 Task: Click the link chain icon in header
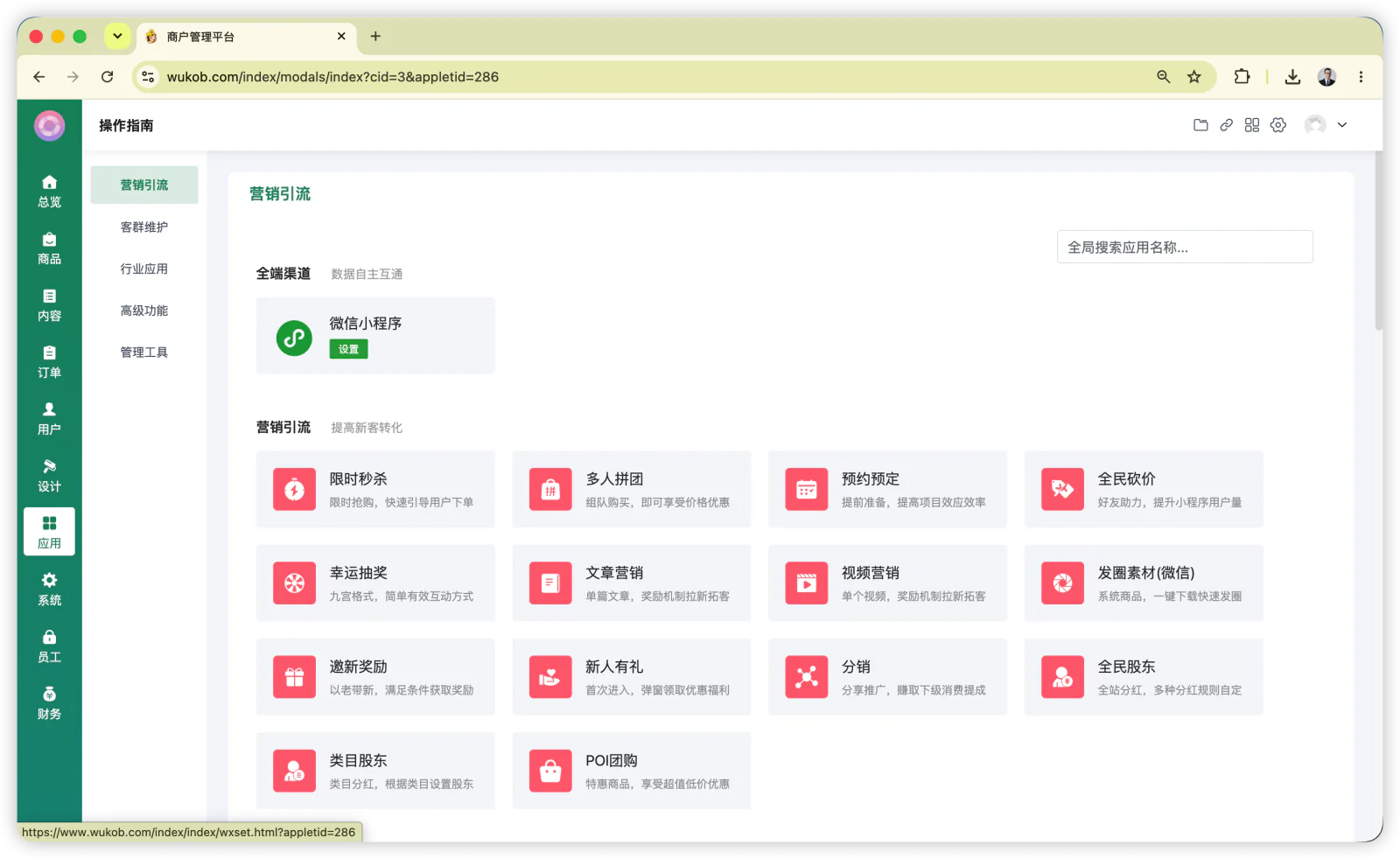[1226, 125]
